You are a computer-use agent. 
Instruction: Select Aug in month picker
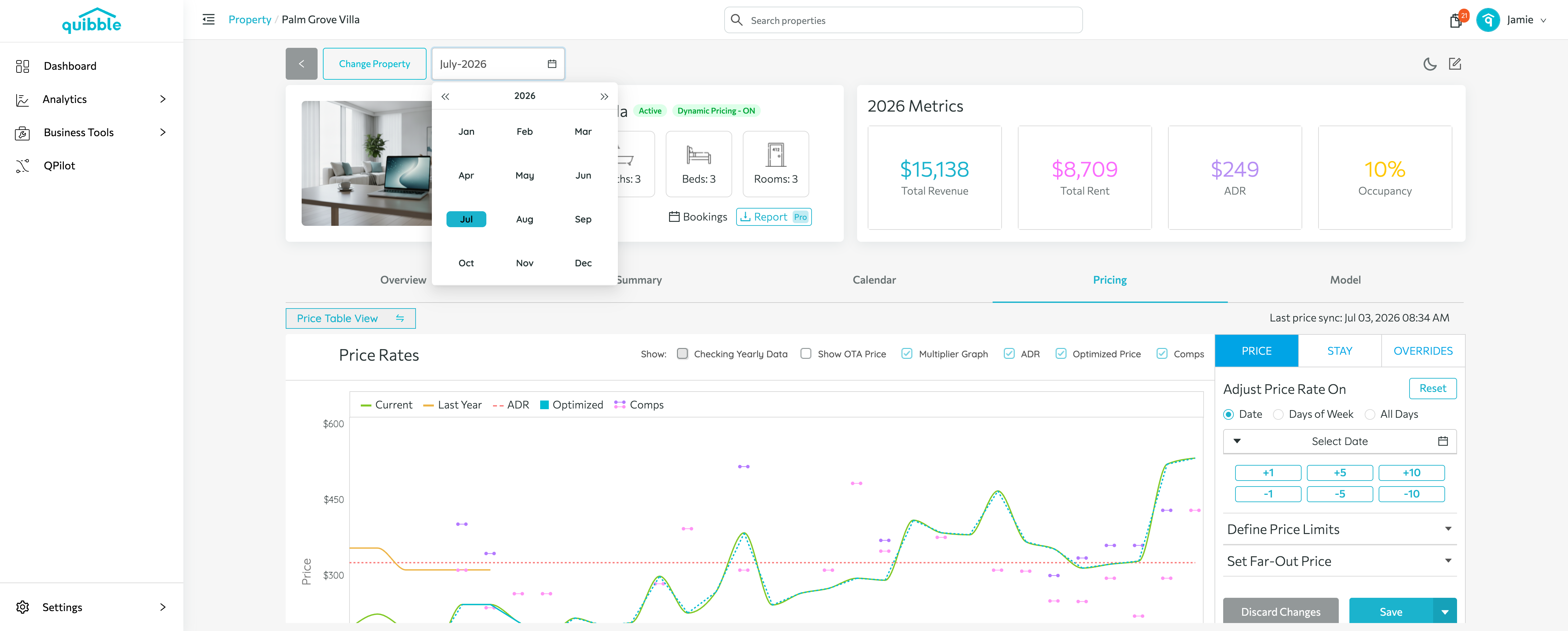pos(525,219)
